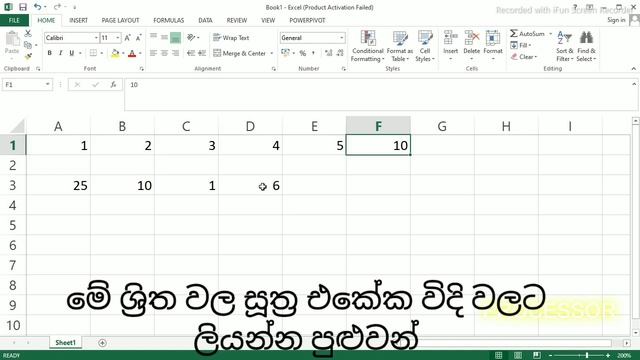Click the Increase Indent icon
640x360 pixels.
[202, 53]
